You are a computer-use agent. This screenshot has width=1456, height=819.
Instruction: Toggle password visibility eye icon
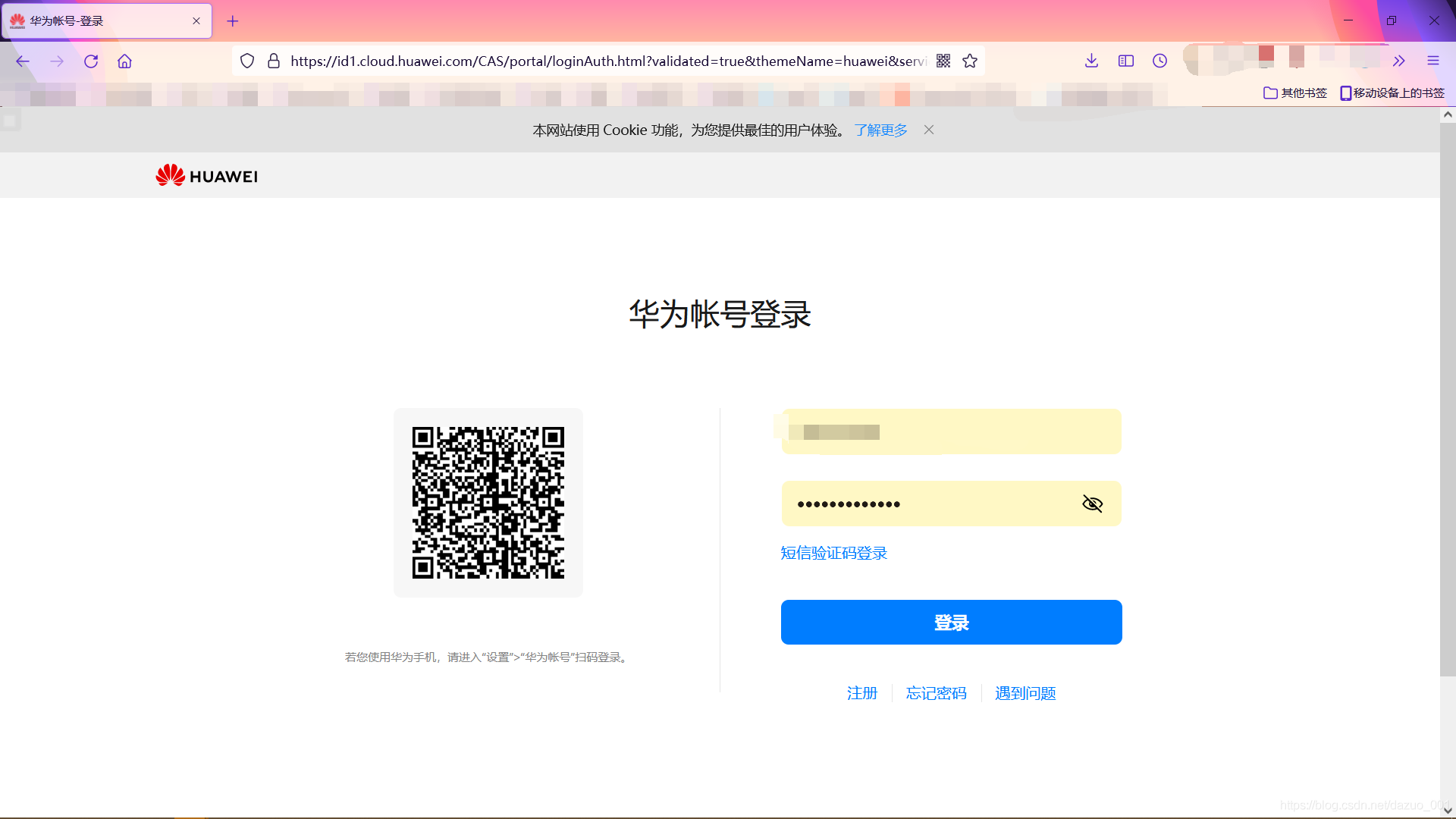(x=1092, y=504)
